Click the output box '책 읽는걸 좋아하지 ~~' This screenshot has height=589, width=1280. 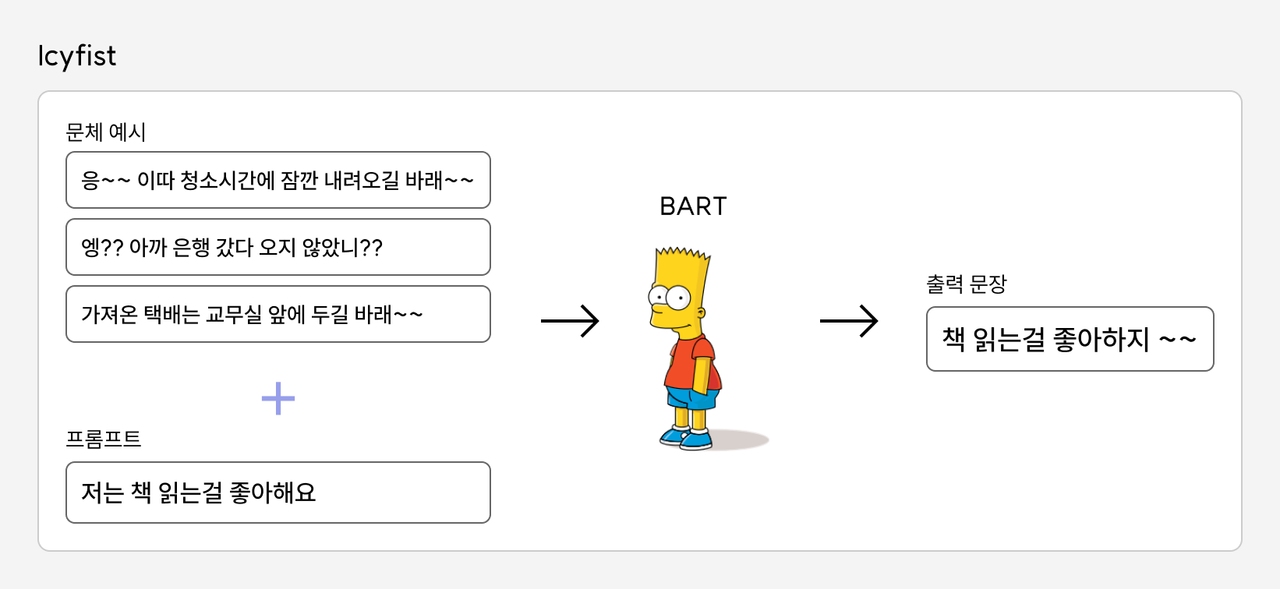coord(1069,339)
